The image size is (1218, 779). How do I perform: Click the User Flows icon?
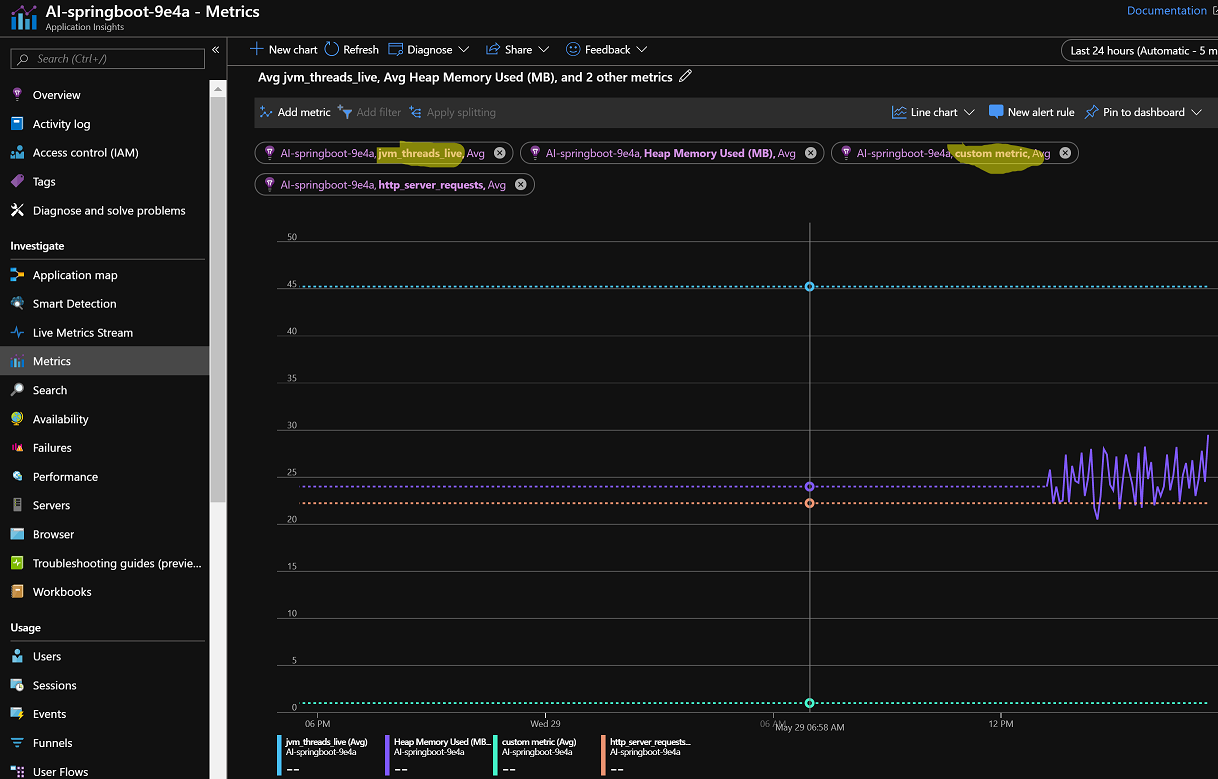pos(16,772)
